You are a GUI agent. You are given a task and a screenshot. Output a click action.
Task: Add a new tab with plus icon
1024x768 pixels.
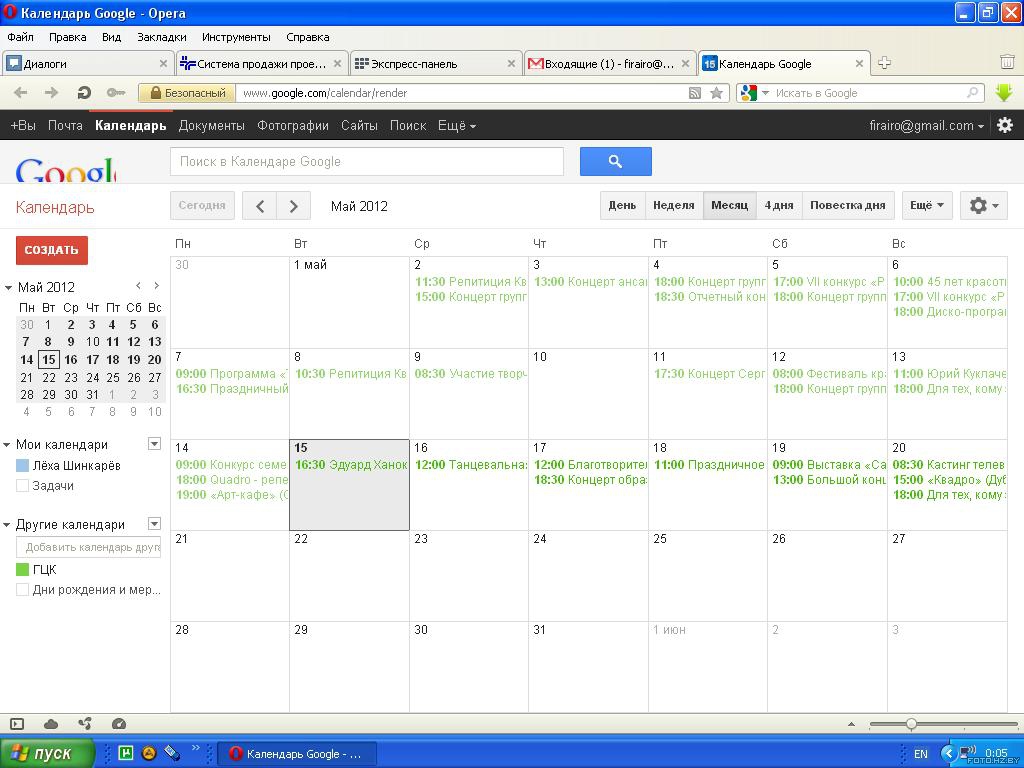coord(884,63)
